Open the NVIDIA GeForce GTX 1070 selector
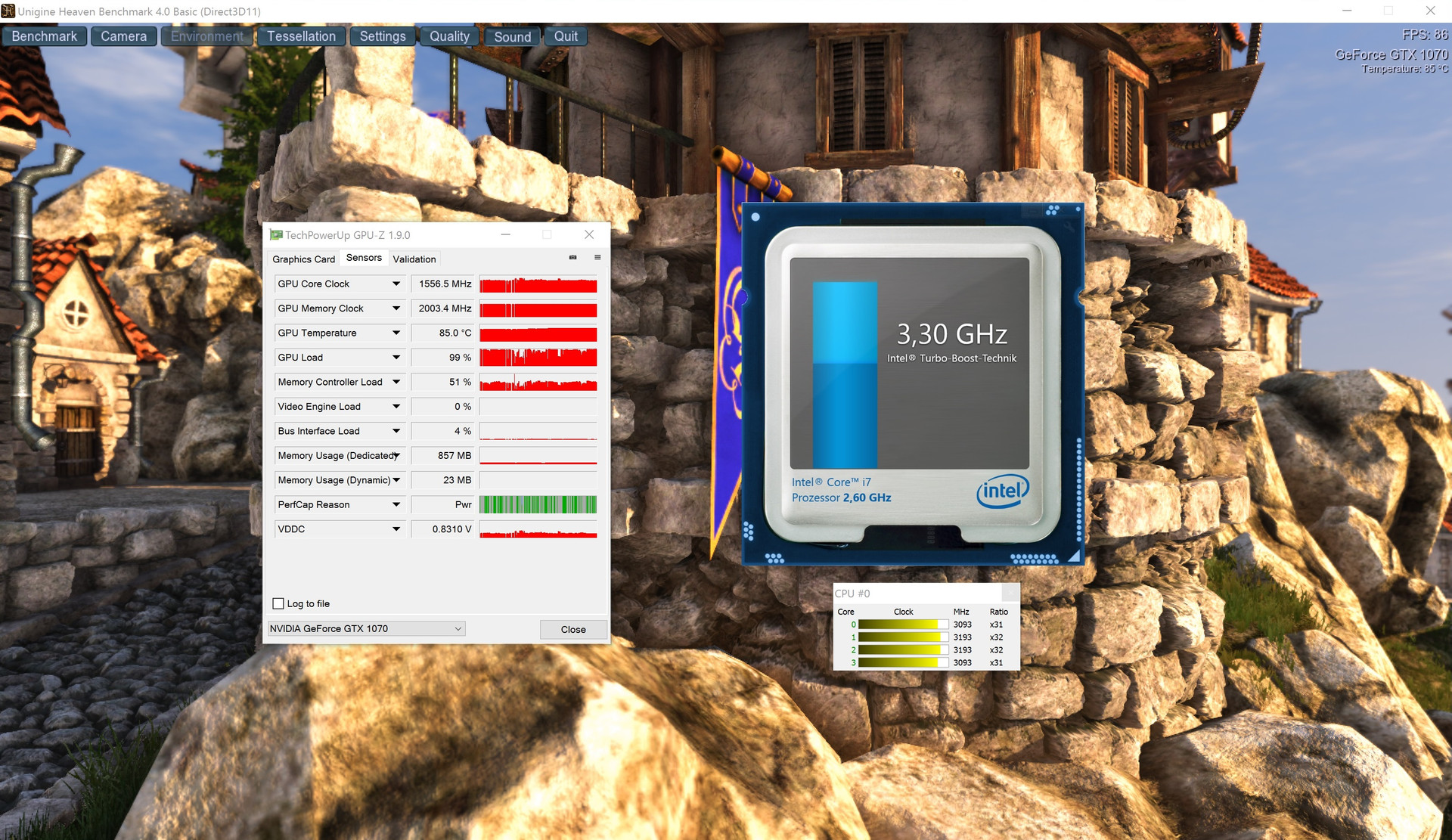This screenshot has height=840, width=1452. pyautogui.click(x=366, y=629)
